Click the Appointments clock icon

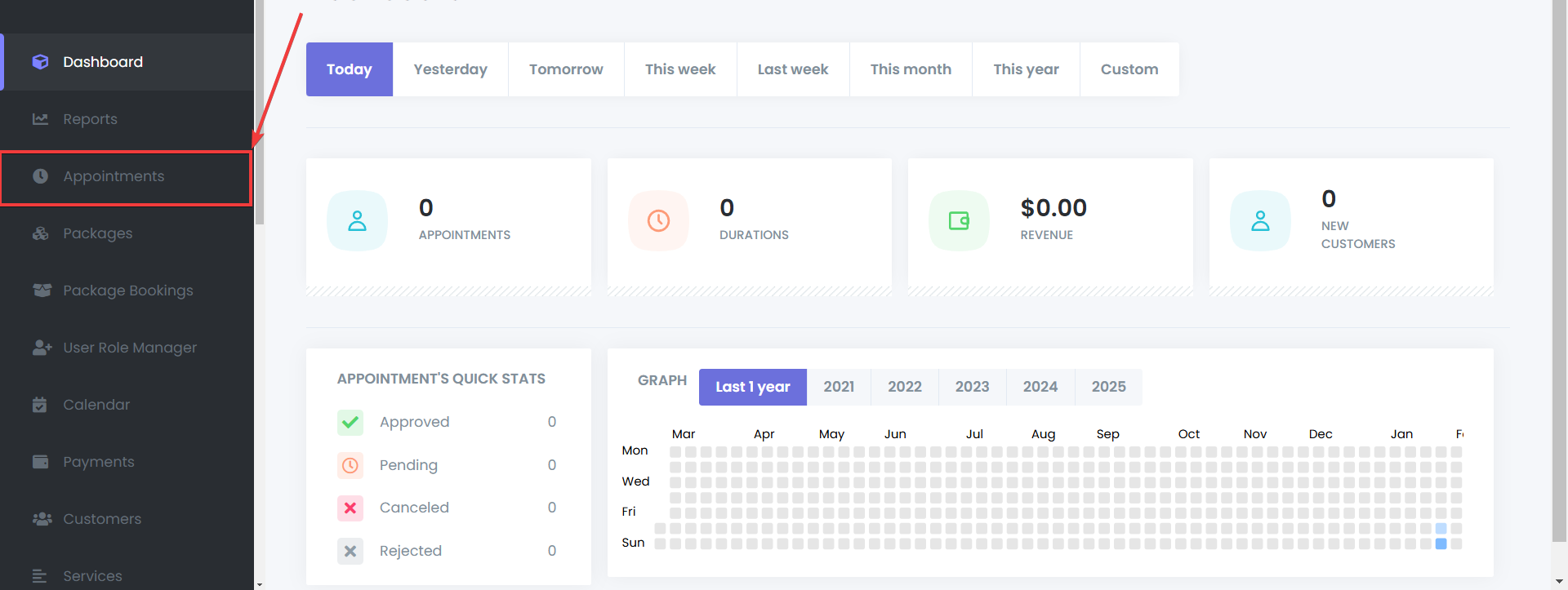click(40, 176)
